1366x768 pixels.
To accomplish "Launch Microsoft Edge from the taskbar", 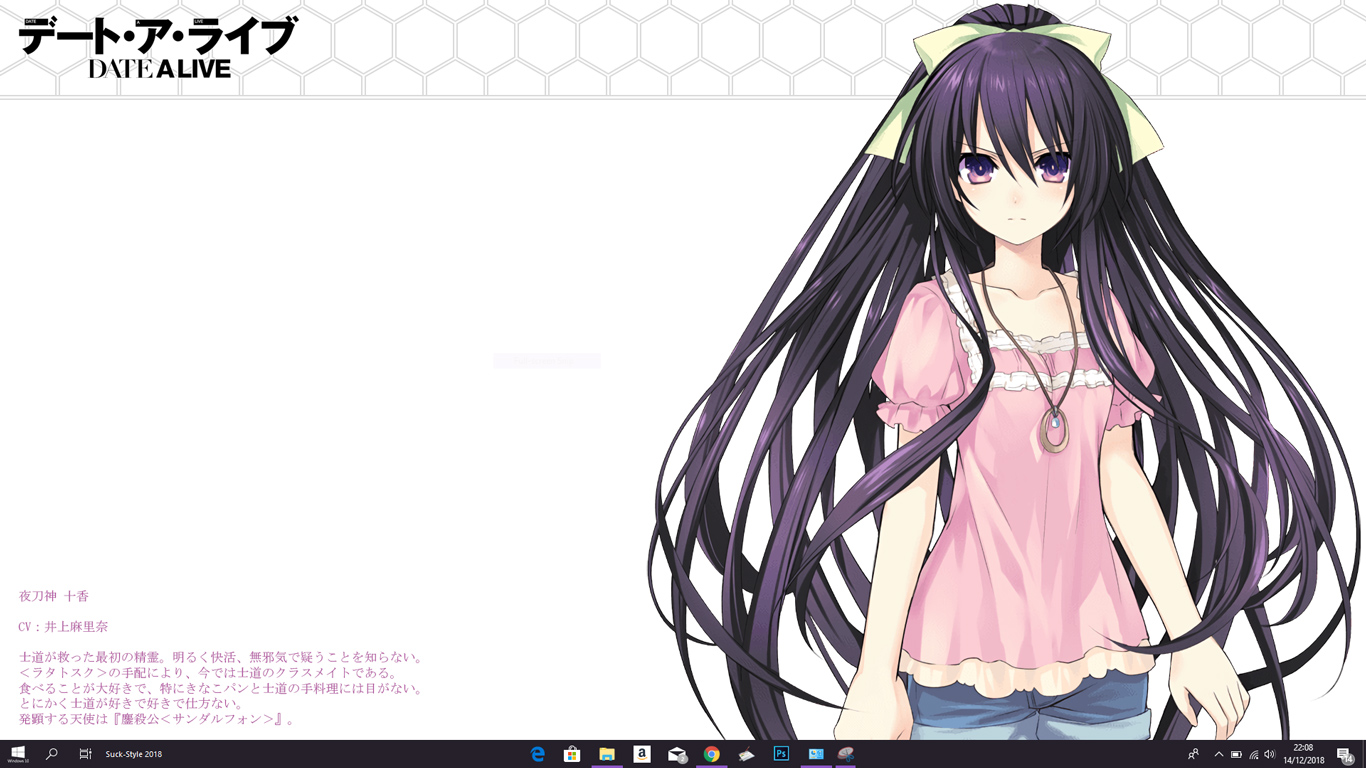I will pyautogui.click(x=538, y=754).
